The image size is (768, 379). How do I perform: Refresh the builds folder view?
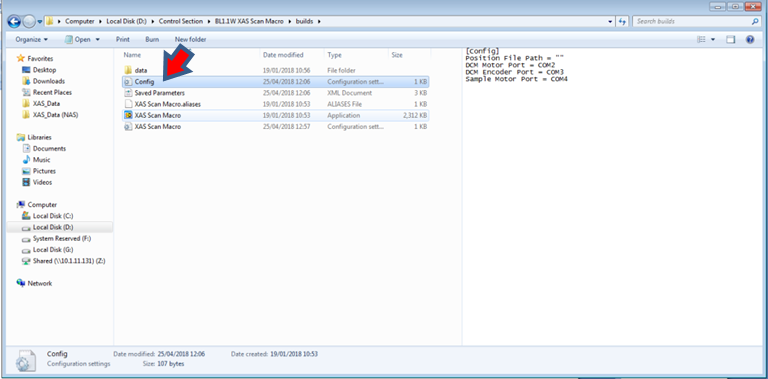pyautogui.click(x=622, y=22)
